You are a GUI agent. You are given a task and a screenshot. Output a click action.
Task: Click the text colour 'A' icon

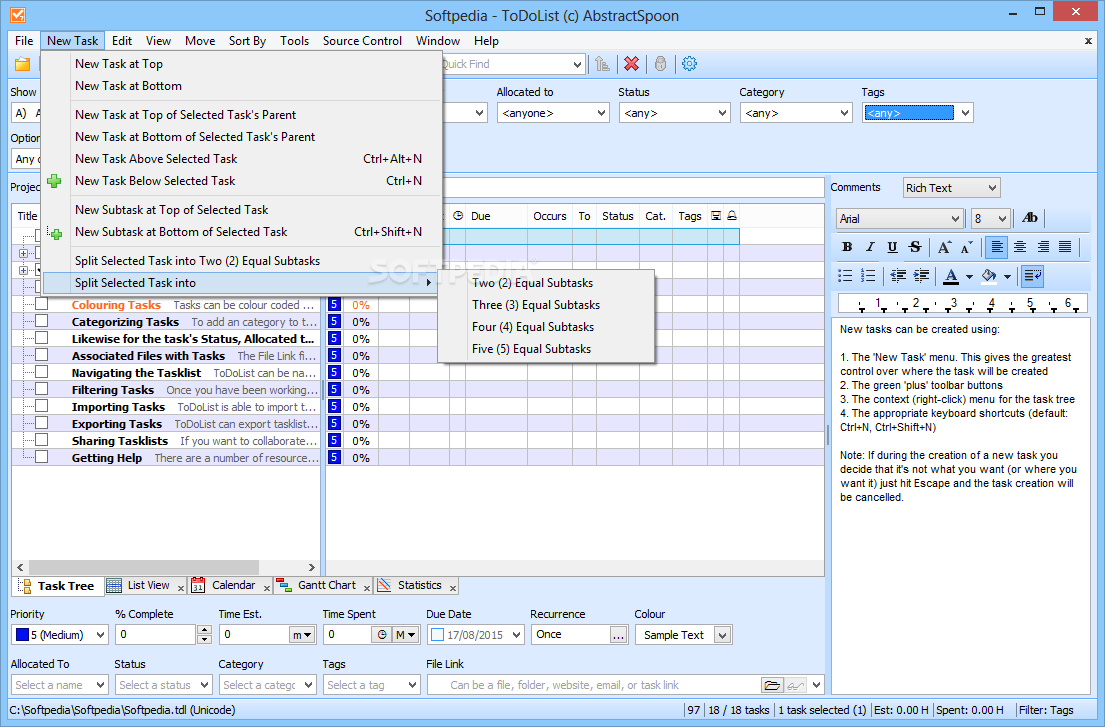[x=951, y=276]
